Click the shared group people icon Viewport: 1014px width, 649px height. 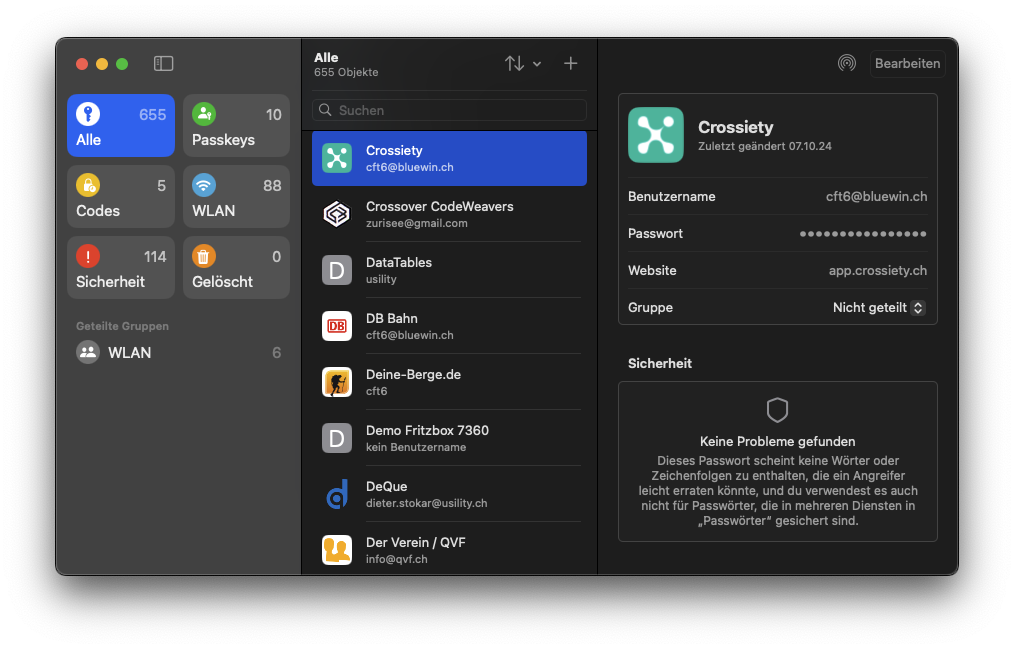88,352
